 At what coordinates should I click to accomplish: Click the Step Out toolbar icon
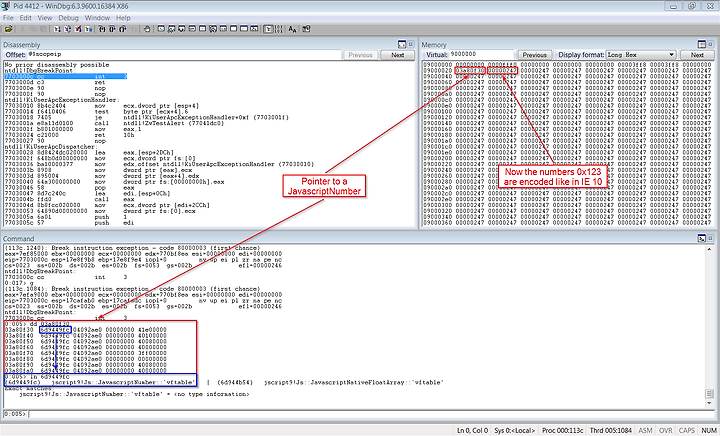point(123,29)
